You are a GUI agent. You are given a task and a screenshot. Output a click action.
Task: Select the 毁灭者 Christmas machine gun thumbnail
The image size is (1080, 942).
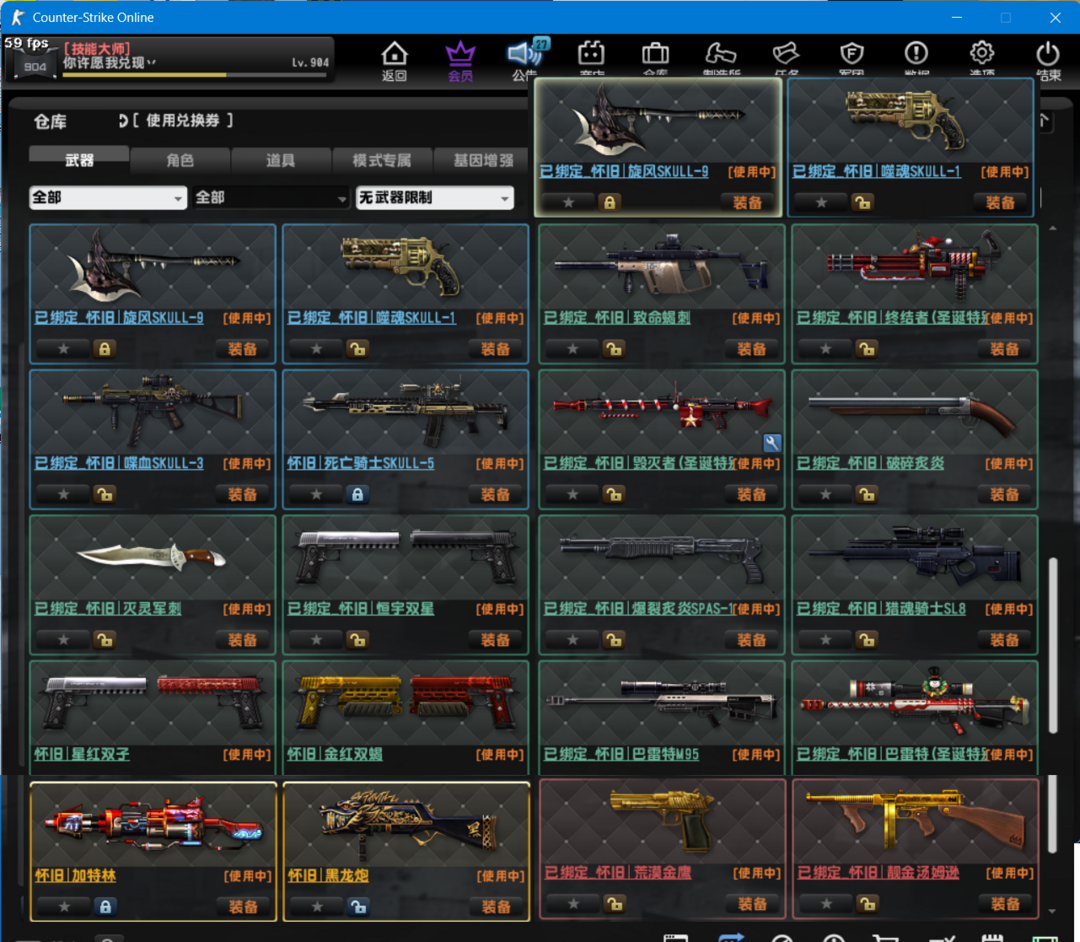point(661,412)
